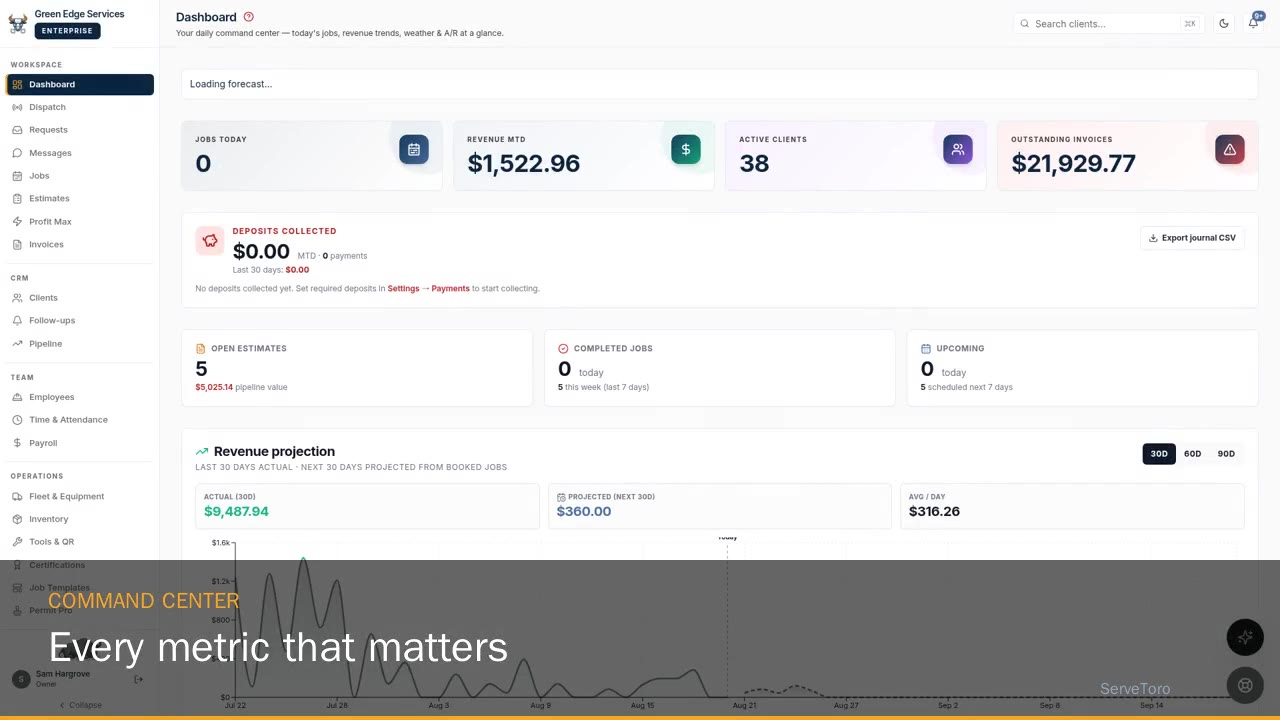Open Dispatch in the sidebar
Image resolution: width=1280 pixels, height=720 pixels.
pos(80,107)
